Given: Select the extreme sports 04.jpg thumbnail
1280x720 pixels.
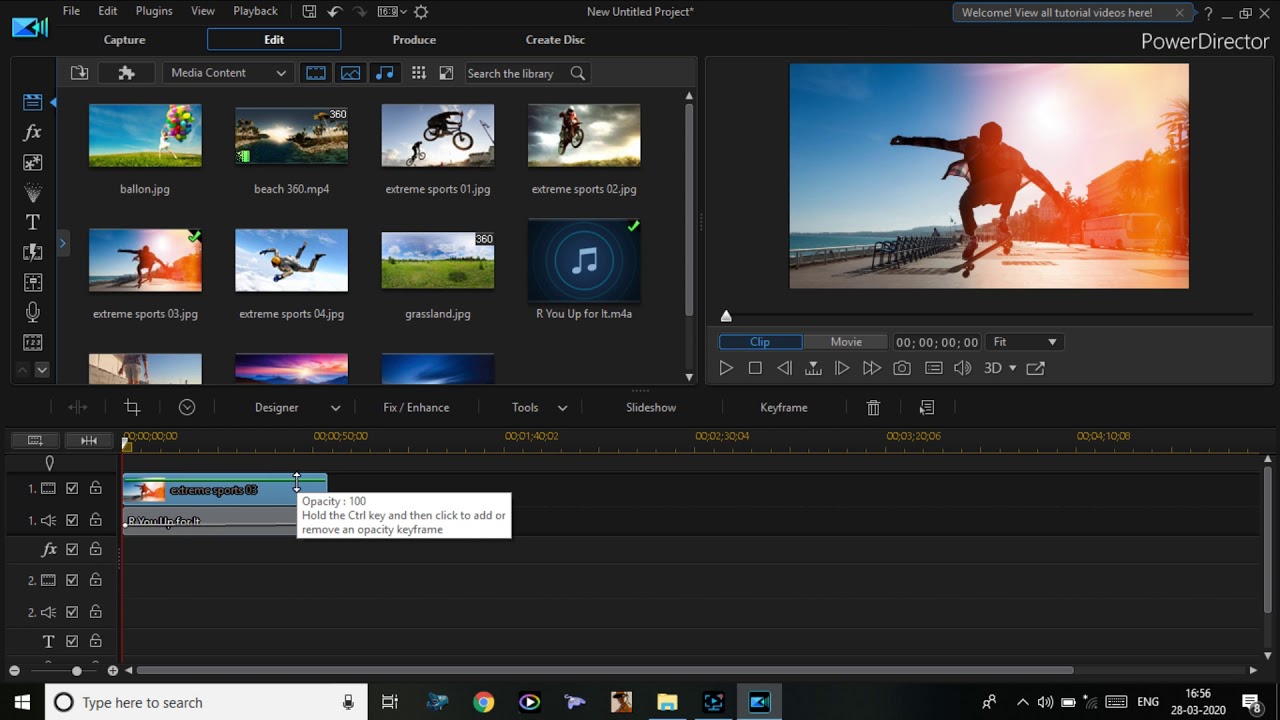Looking at the screenshot, I should (291, 260).
